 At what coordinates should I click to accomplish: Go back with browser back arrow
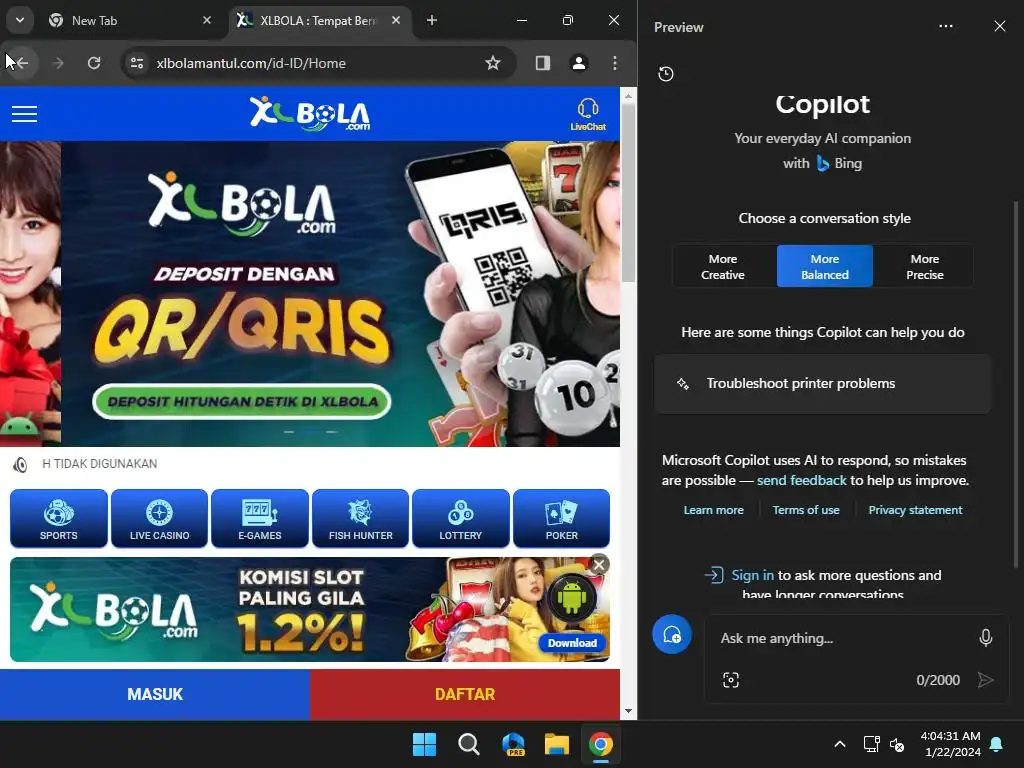20,63
